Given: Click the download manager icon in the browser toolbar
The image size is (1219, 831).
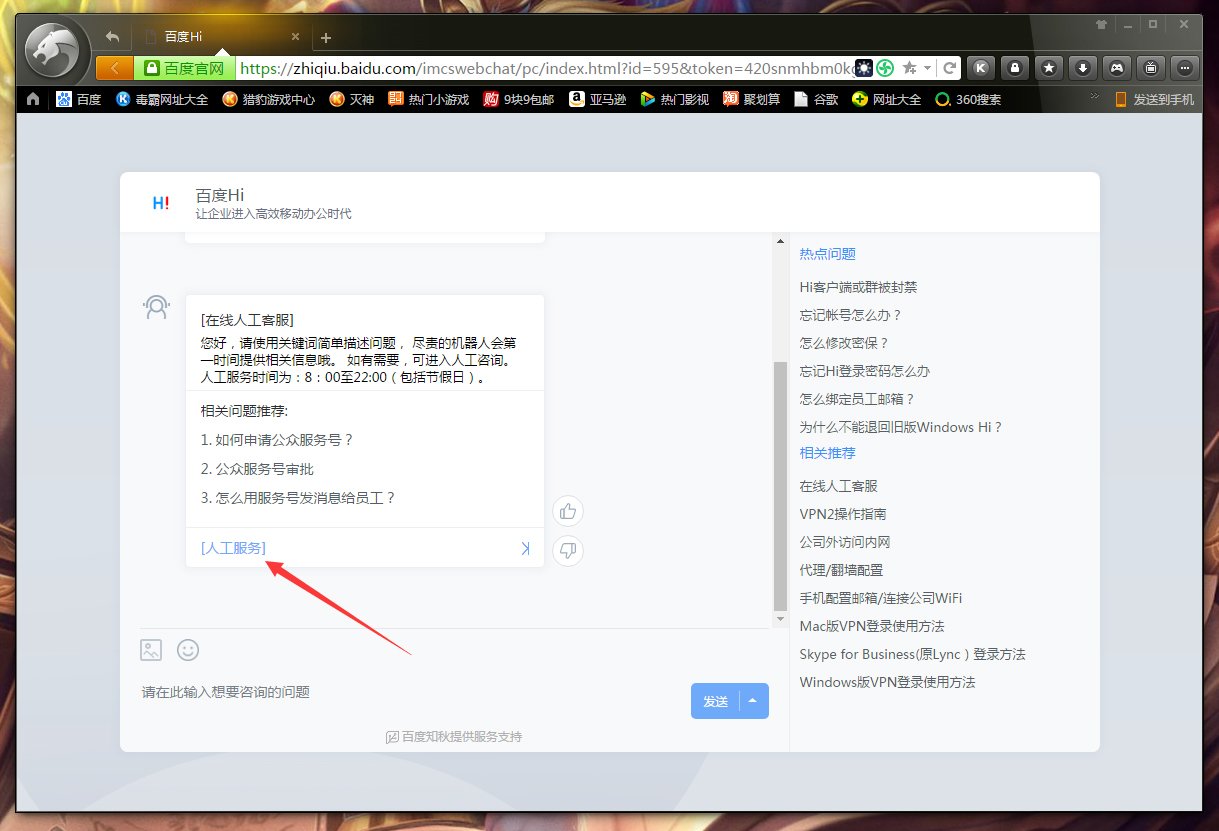Looking at the screenshot, I should tap(1082, 67).
